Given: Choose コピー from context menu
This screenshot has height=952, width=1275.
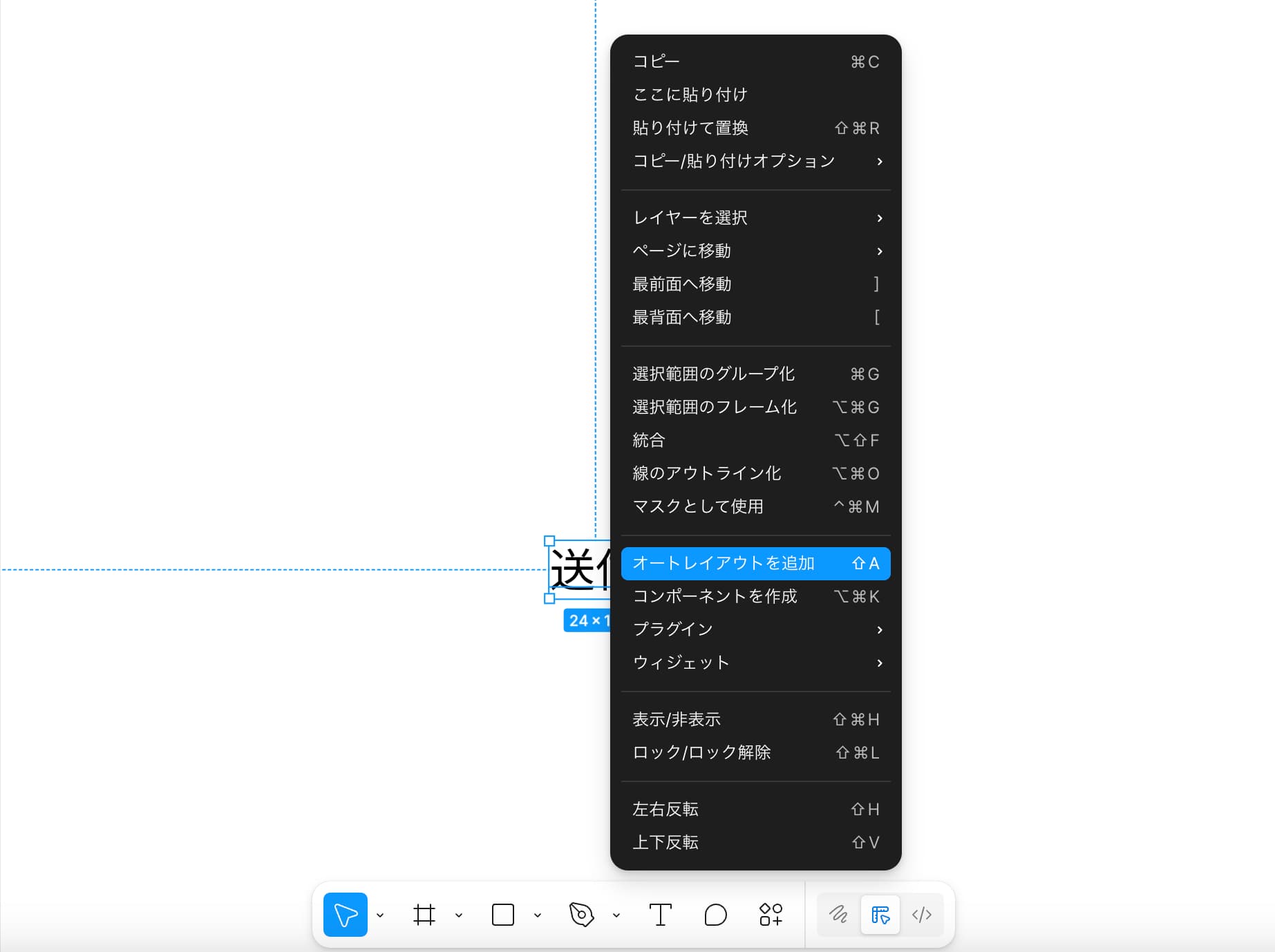Looking at the screenshot, I should coord(756,61).
